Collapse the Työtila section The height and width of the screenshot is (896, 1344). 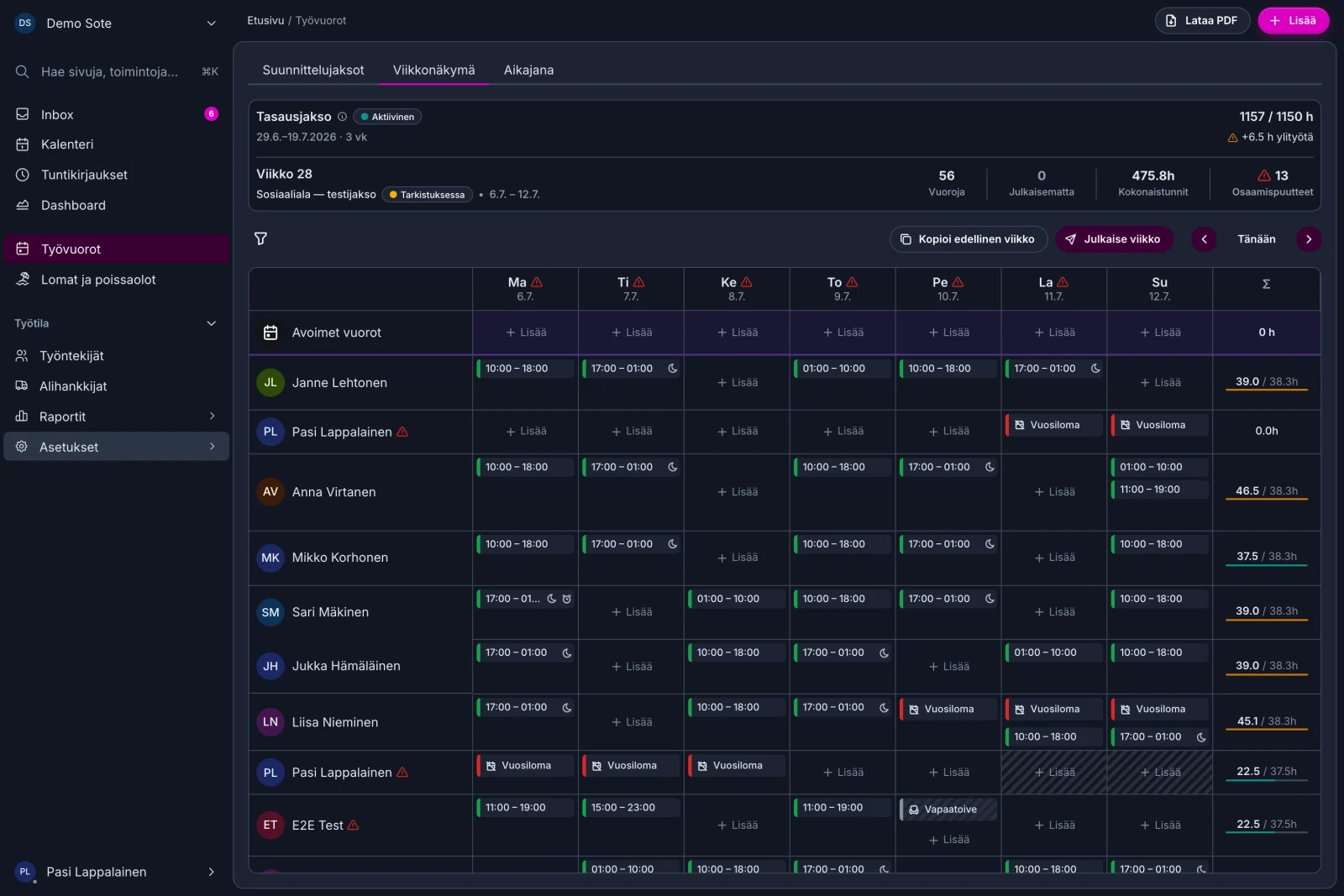(212, 323)
